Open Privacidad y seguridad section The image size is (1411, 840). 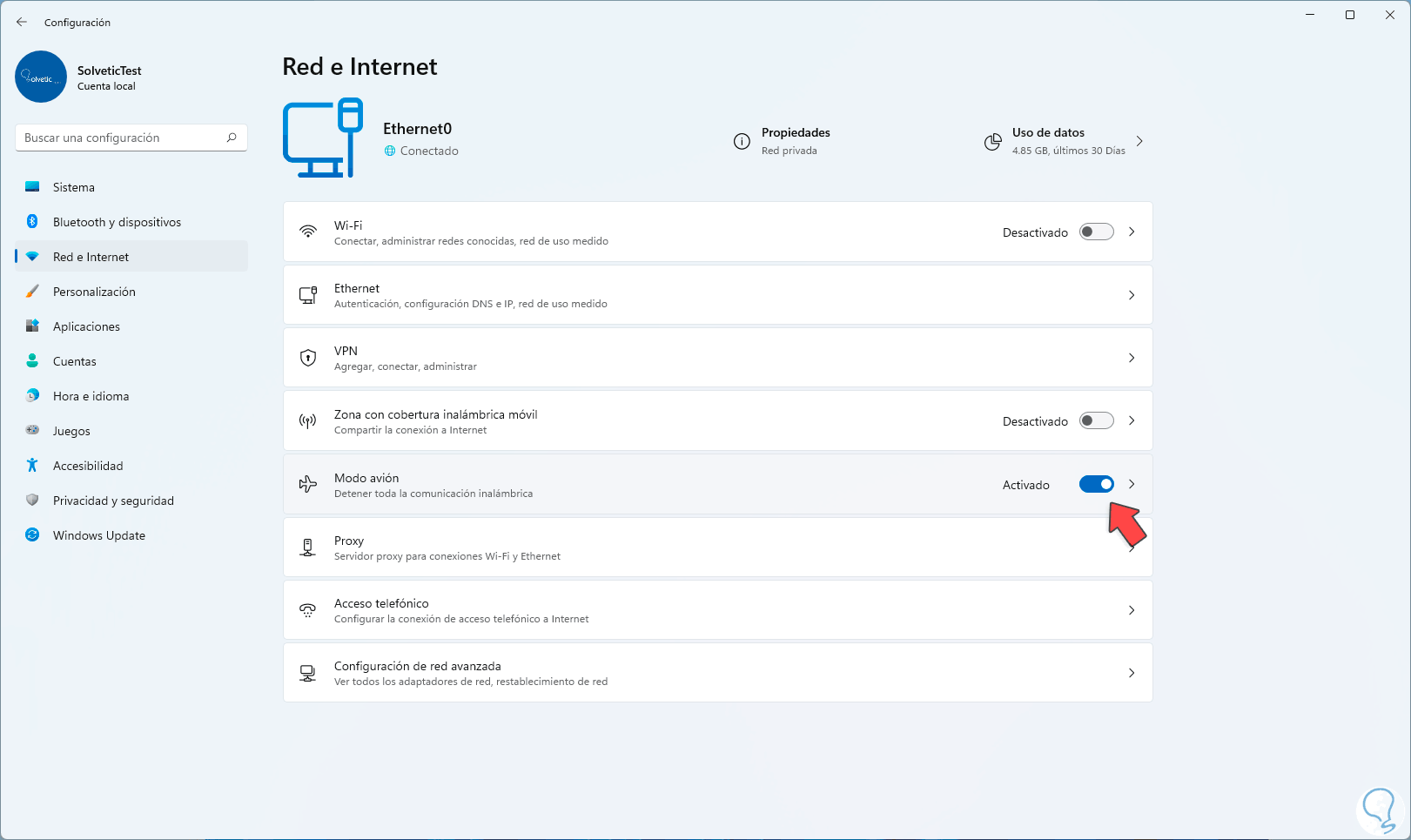click(113, 501)
